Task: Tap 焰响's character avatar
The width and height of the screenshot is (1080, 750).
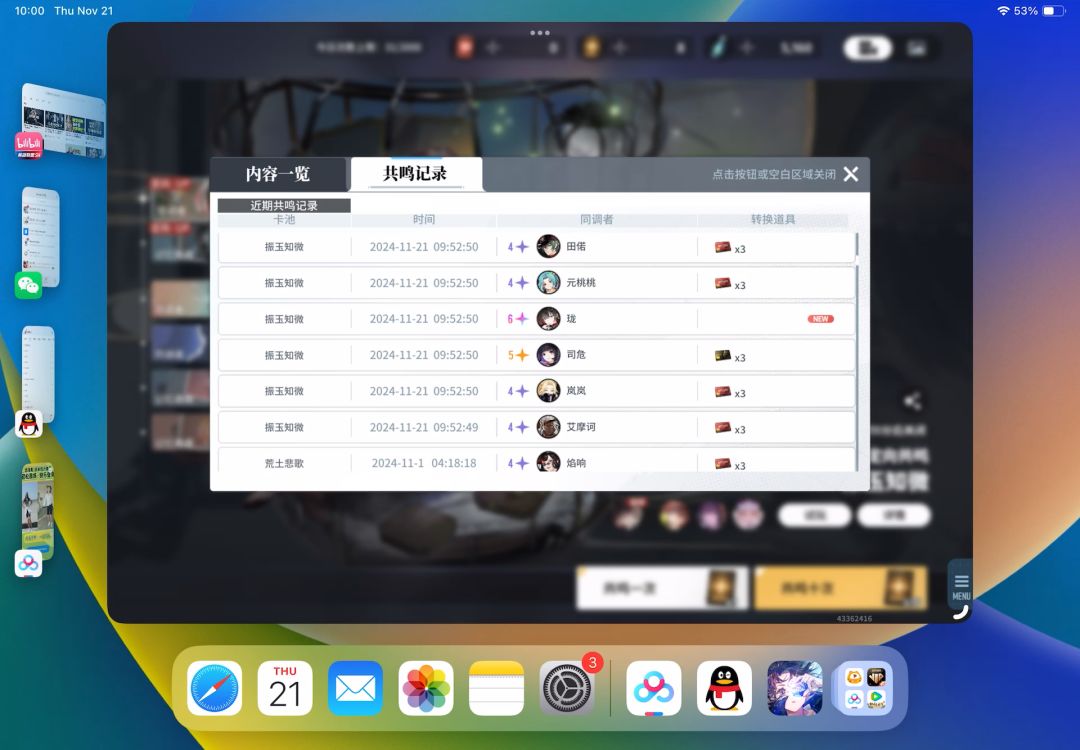Action: [548, 462]
